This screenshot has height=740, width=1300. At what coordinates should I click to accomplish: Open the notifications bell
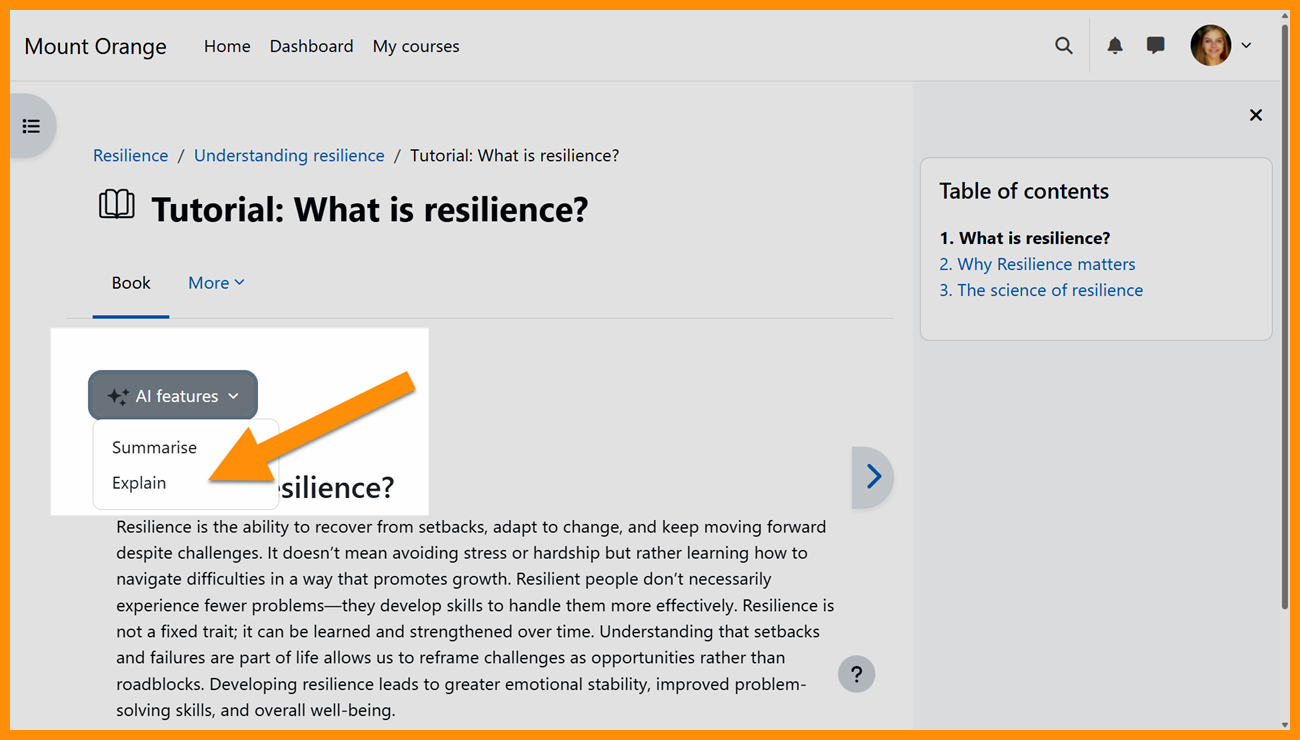[1115, 46]
